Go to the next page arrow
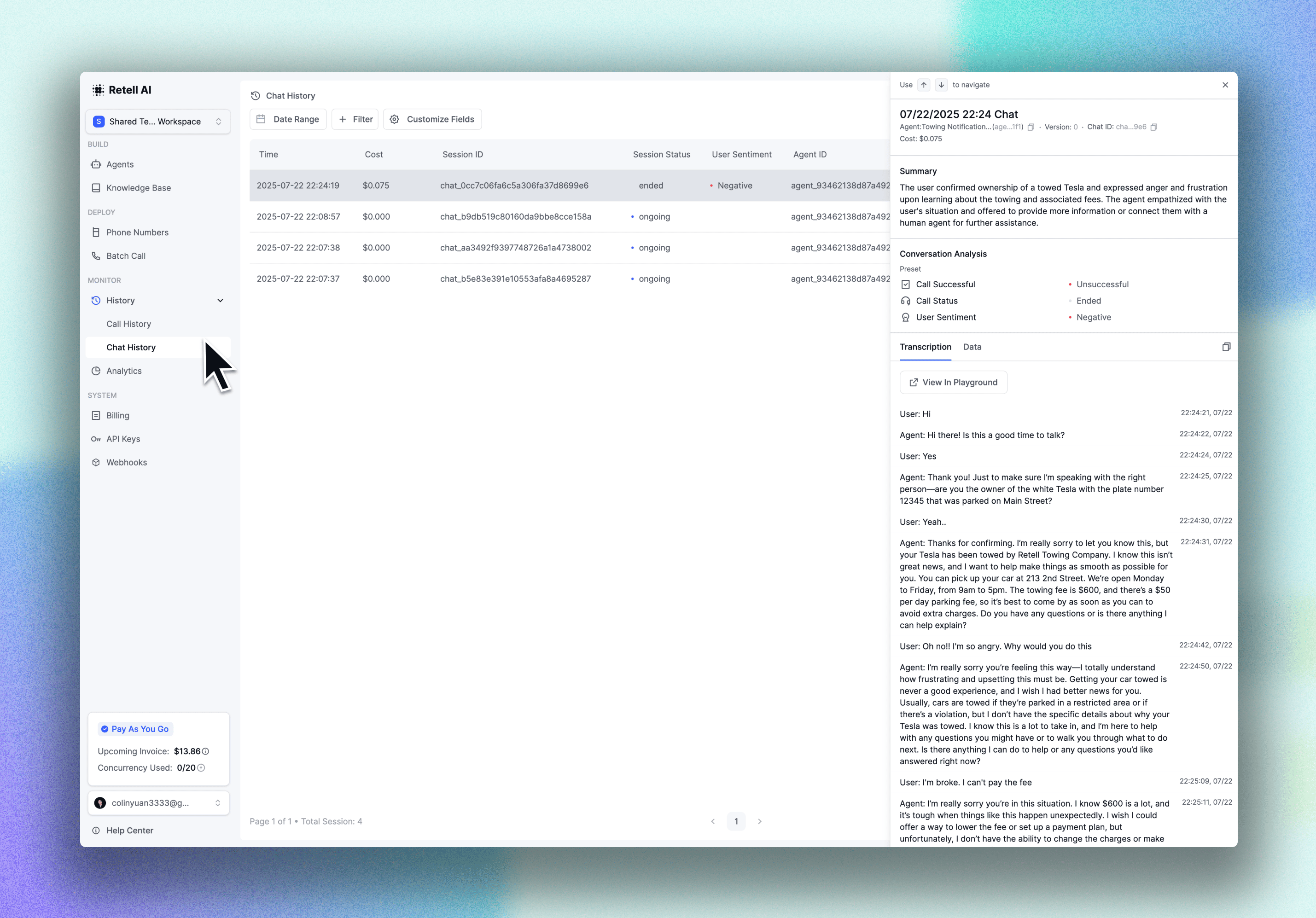The image size is (1316, 918). click(759, 822)
